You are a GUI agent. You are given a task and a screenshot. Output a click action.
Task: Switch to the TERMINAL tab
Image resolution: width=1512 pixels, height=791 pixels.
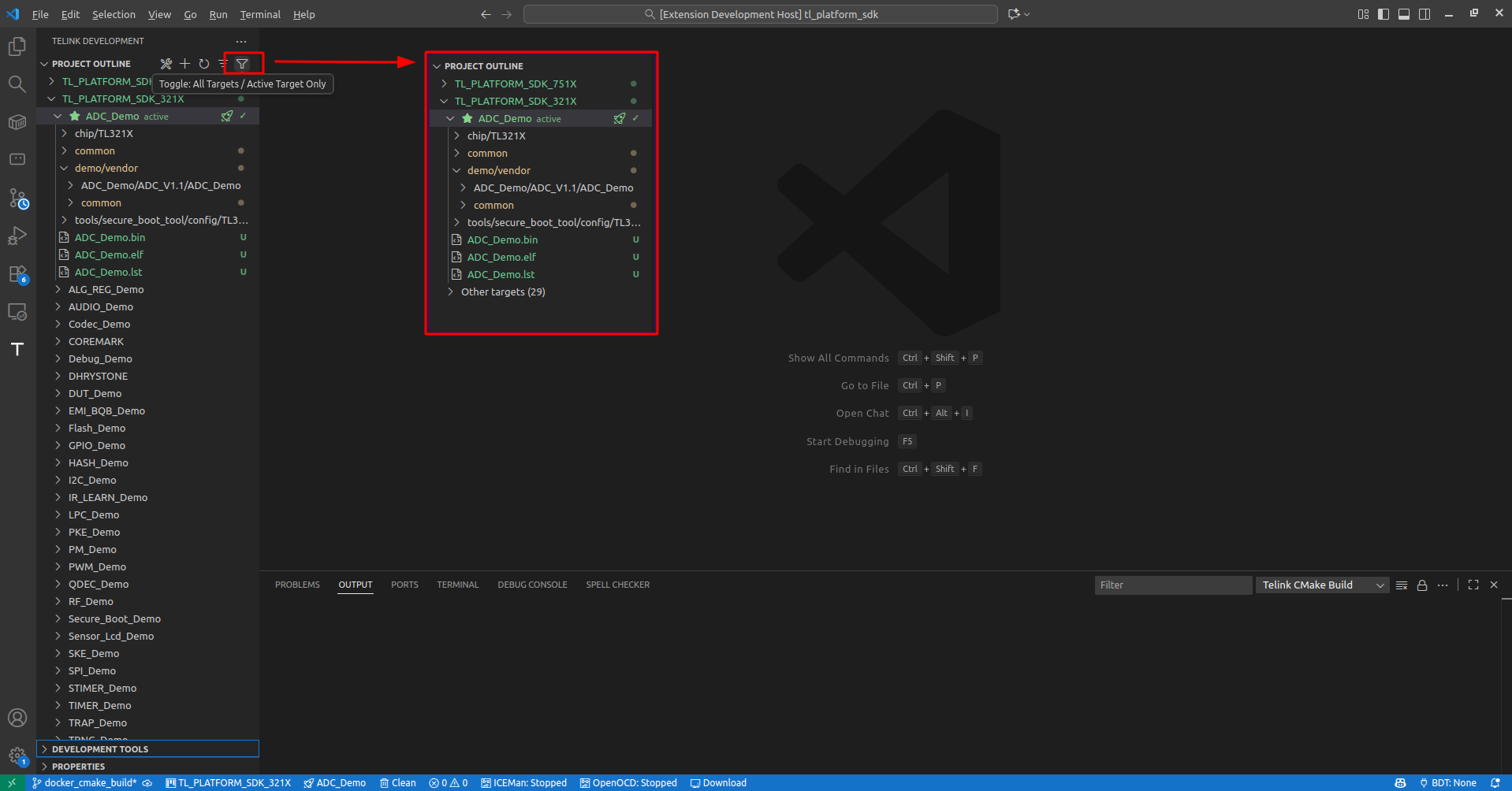click(x=458, y=585)
